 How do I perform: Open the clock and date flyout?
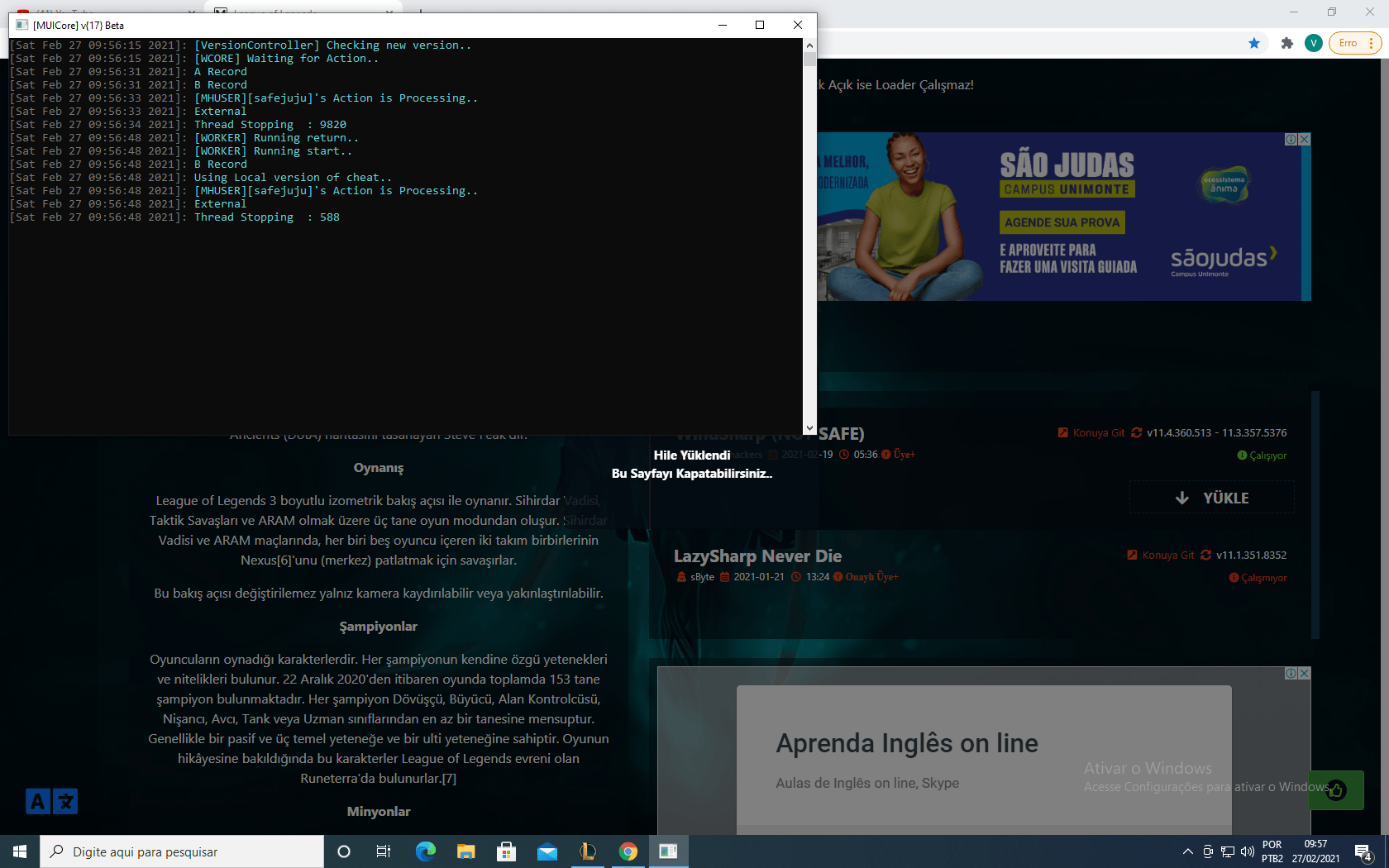pos(1315,851)
